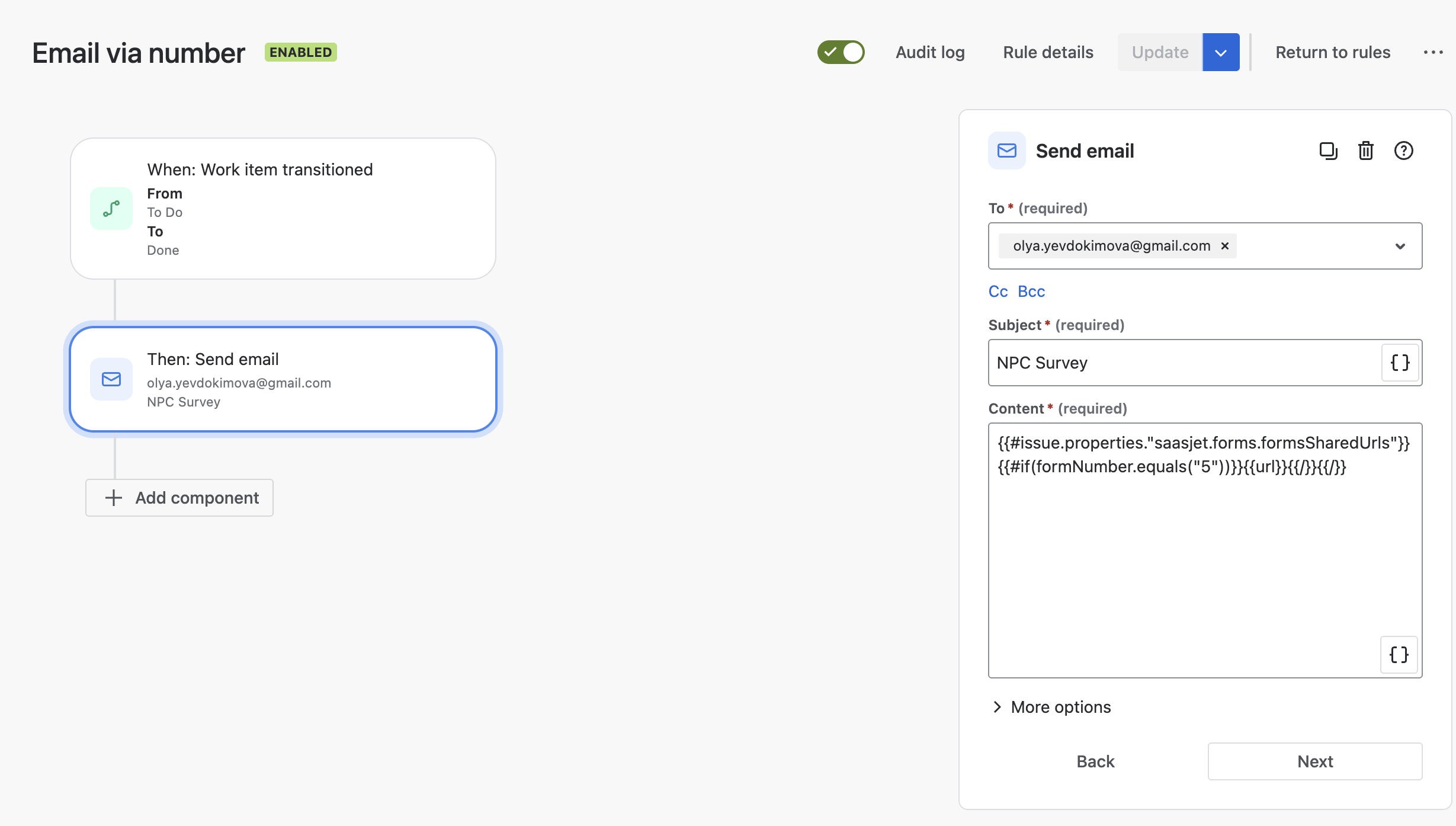Screen dimensions: 1456x826
Task: Click the envelope icon in Then step
Action: coord(111,379)
